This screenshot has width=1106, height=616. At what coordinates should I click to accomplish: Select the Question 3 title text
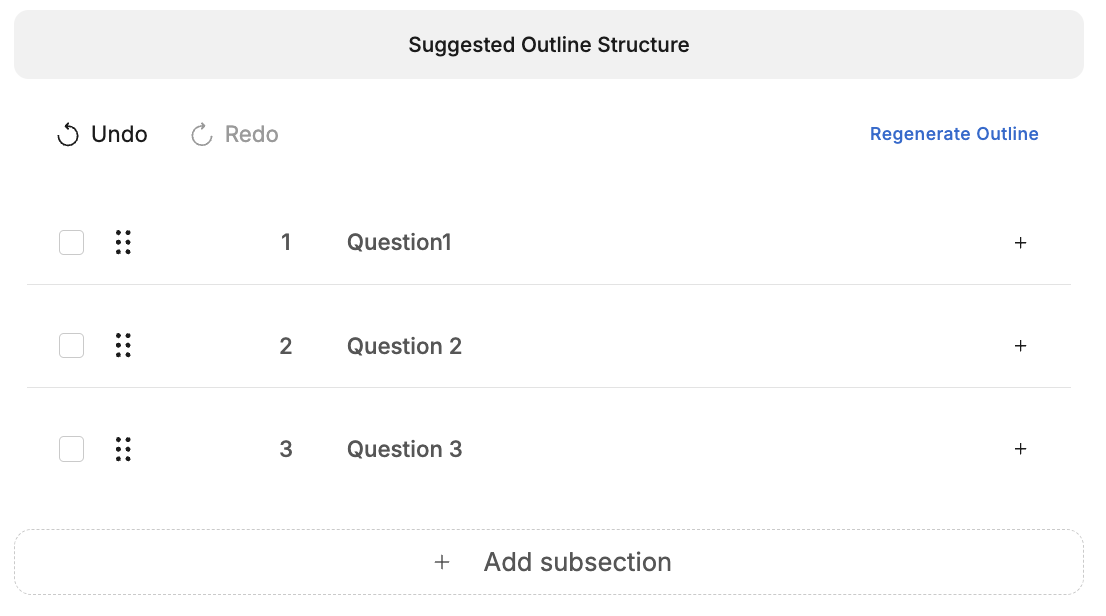tap(404, 449)
